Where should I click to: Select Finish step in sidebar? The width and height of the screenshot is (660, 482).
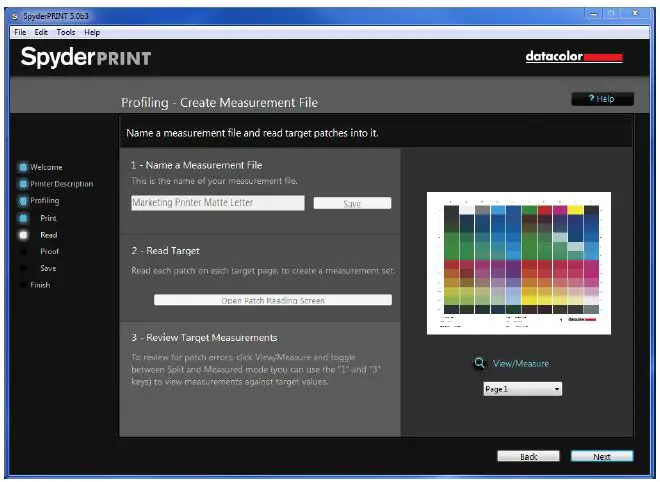[x=40, y=285]
